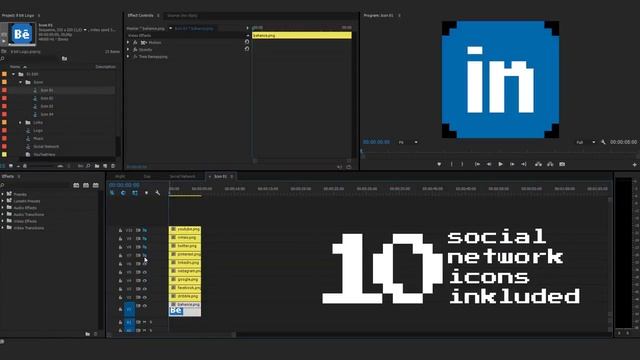Open the Program monitor button editor plus
Image resolution: width=640 pixels, height=360 pixels.
(634, 164)
